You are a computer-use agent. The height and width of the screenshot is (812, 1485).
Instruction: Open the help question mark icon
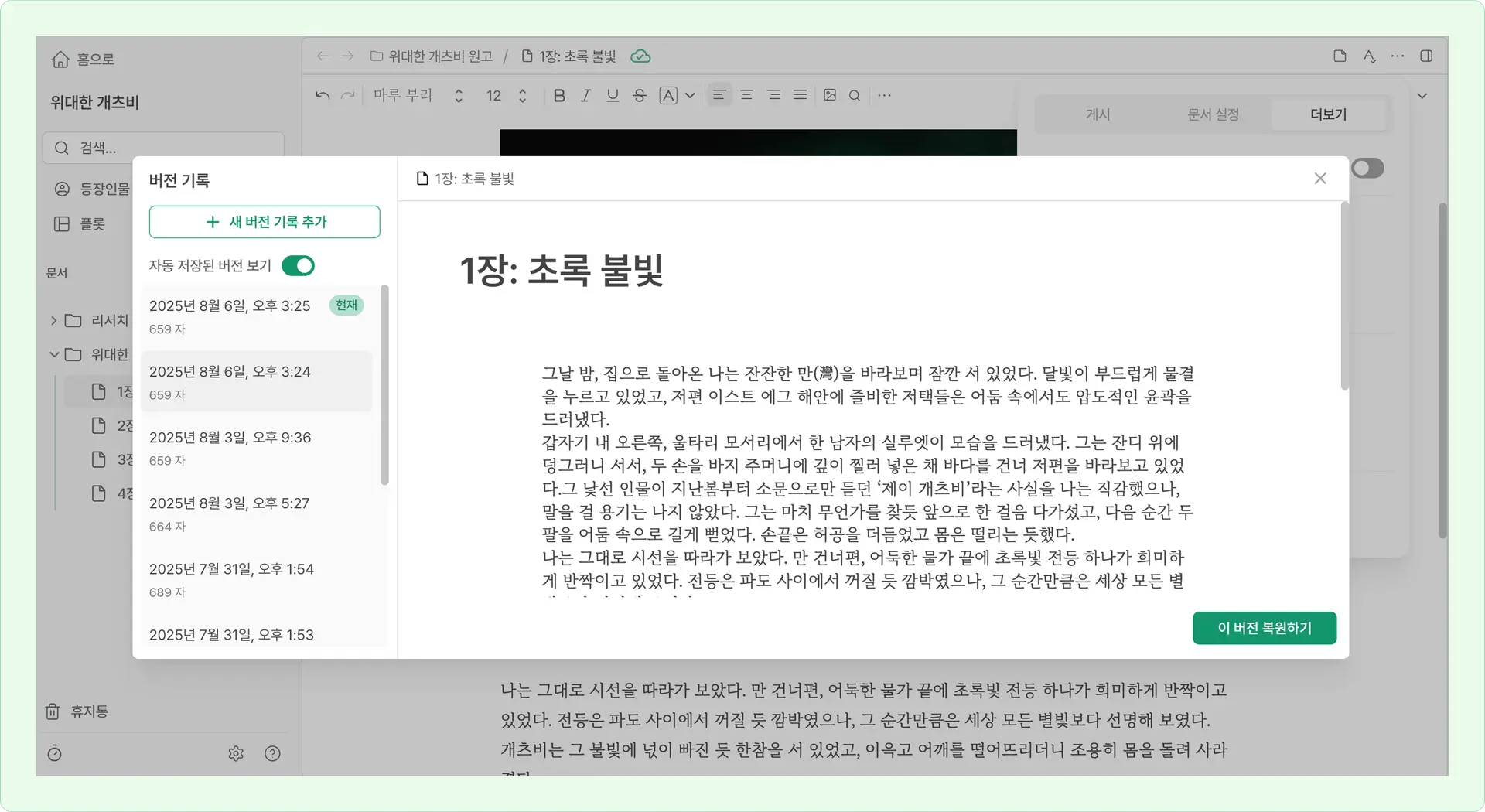(x=272, y=753)
